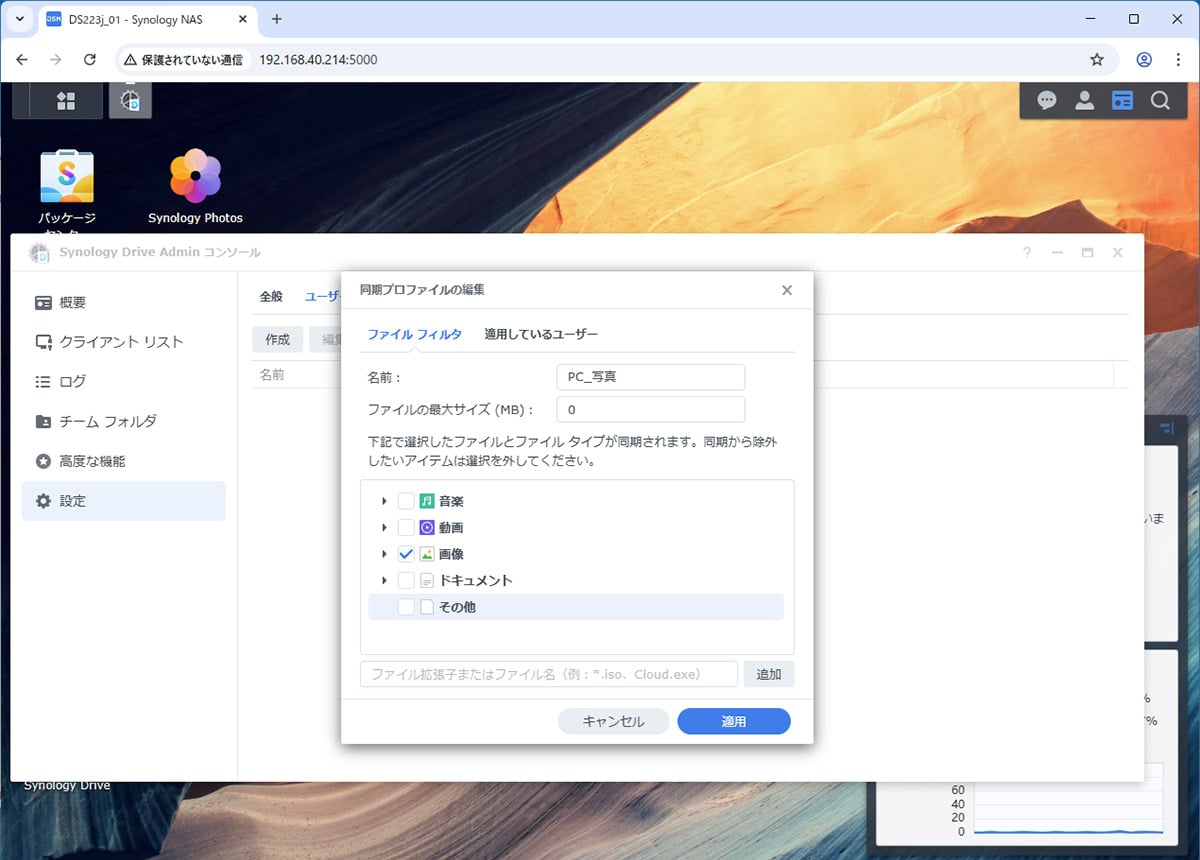Open the DSM widgets panel icon
The image size is (1200, 860).
[1123, 101]
